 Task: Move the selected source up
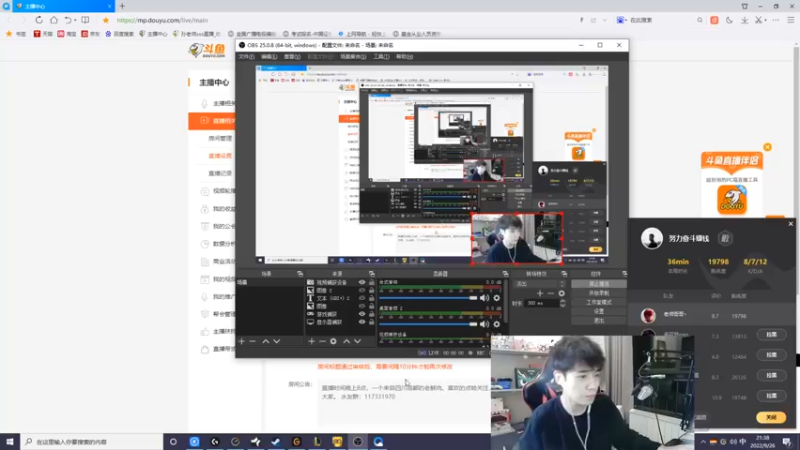[x=346, y=341]
